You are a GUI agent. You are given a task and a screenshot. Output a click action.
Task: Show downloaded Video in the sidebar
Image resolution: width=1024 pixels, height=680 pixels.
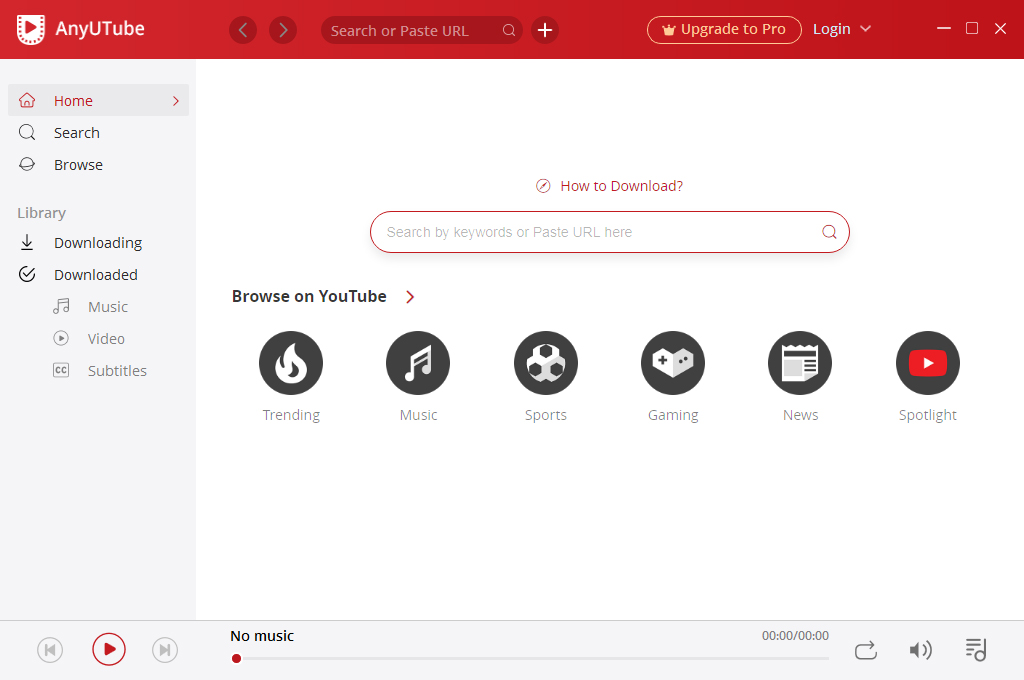[x=99, y=339]
